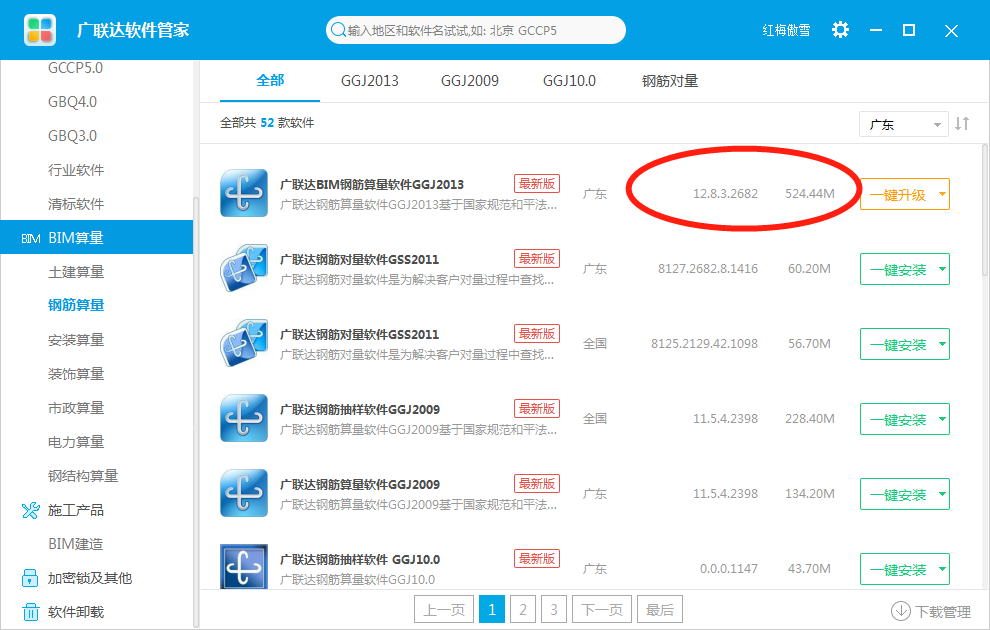990x630 pixels.
Task: Click 一键安装 for 广东 GSS2011
Action: click(x=897, y=270)
